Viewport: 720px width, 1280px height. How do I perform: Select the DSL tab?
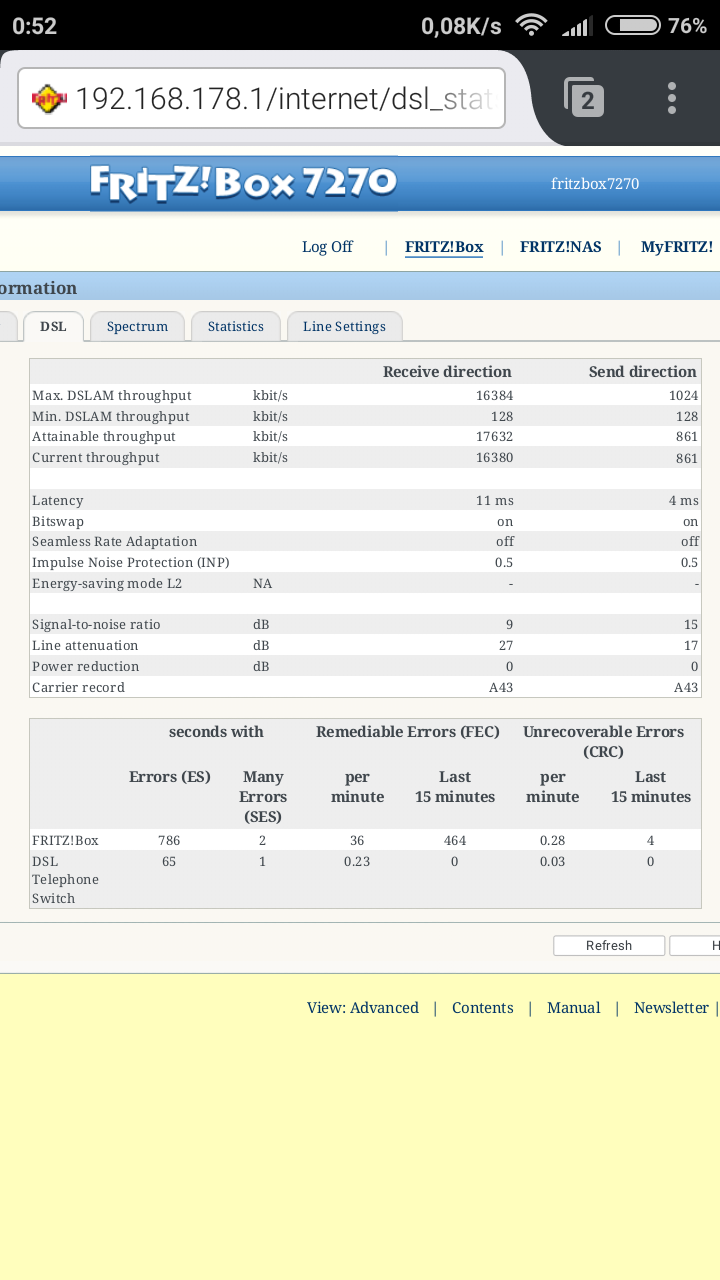point(53,326)
